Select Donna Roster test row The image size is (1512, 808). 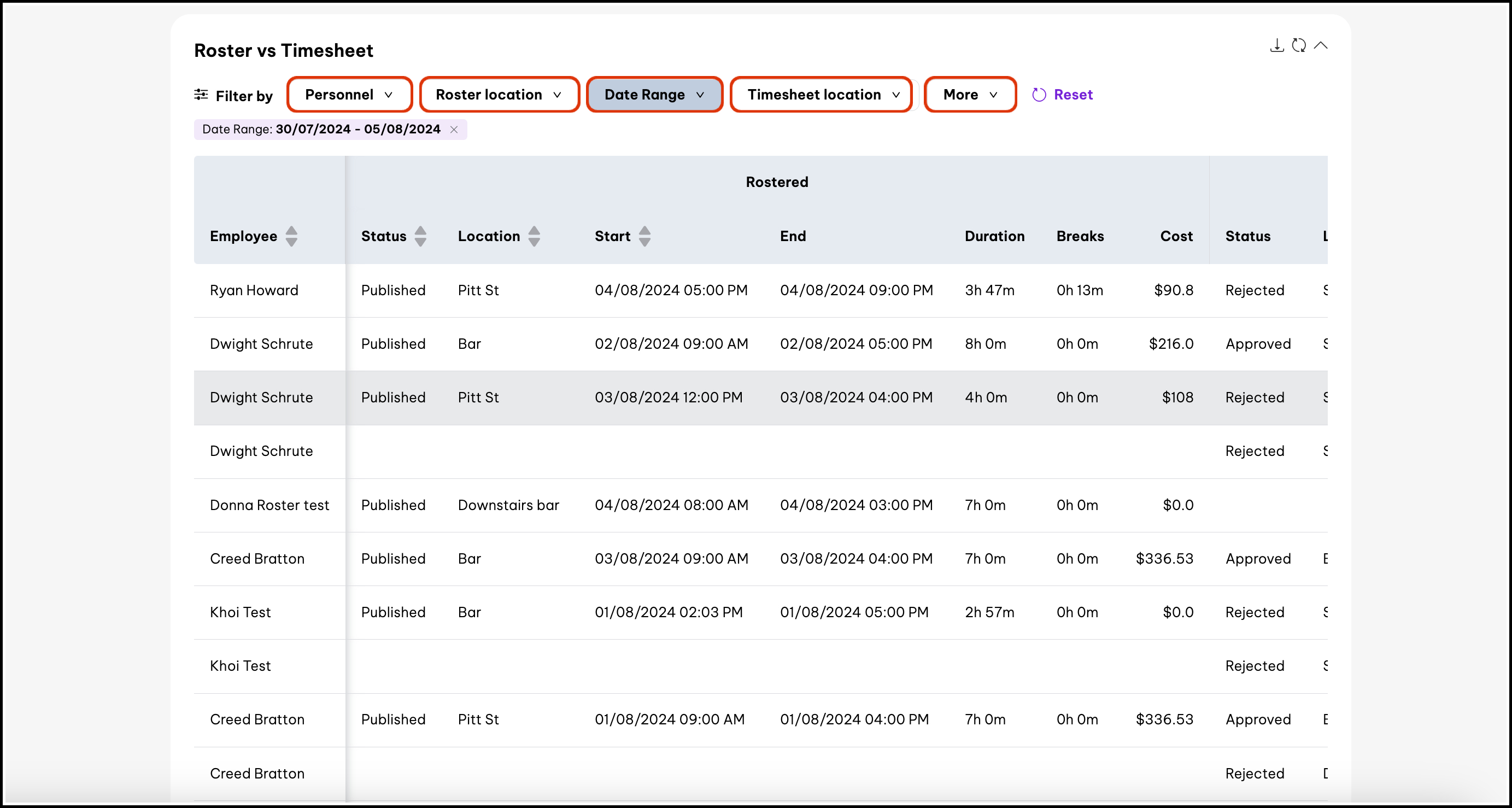(269, 505)
